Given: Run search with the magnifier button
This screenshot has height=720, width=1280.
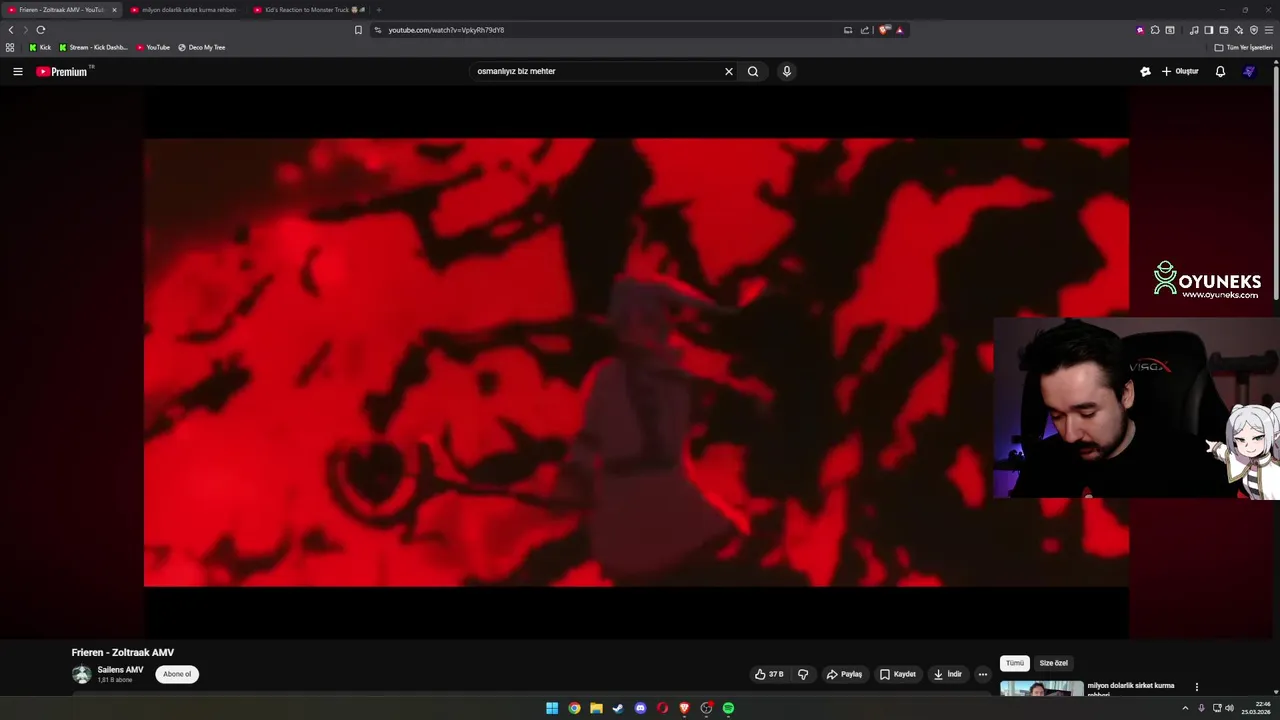Looking at the screenshot, I should click(753, 71).
